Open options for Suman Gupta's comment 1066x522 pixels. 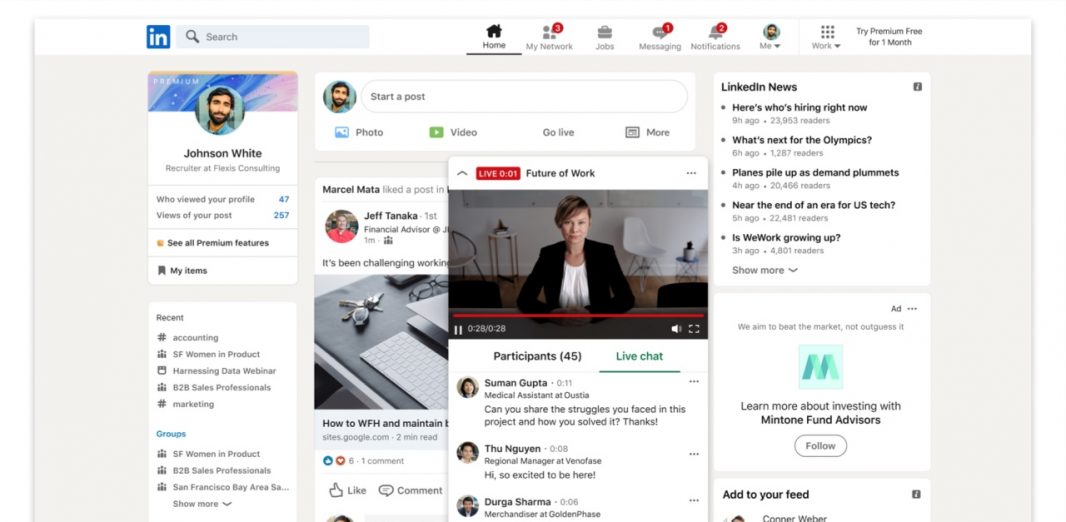[x=694, y=382]
